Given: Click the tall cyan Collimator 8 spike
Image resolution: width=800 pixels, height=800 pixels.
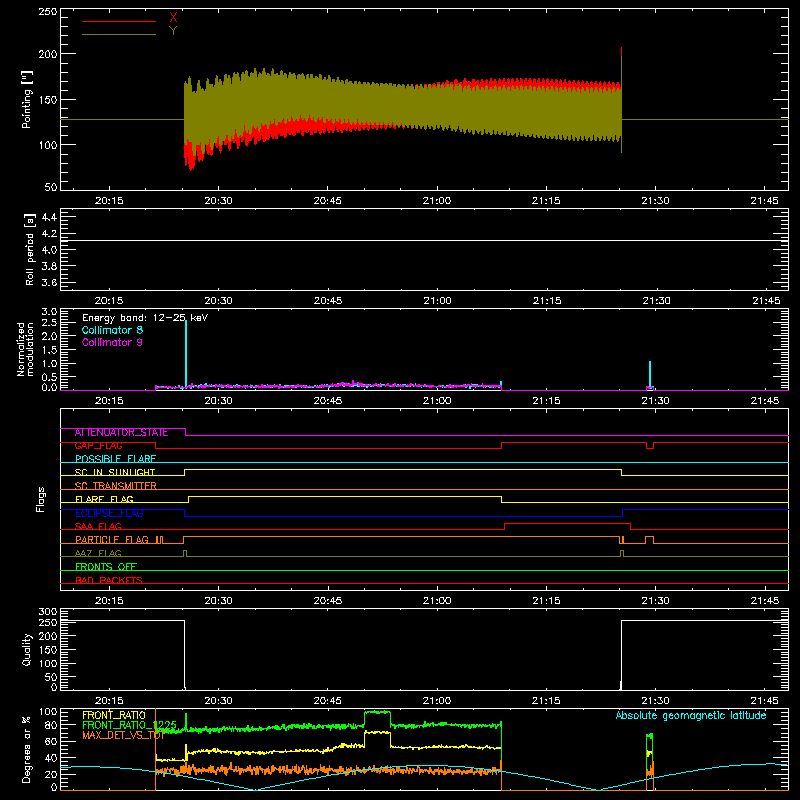Looking at the screenshot, I should tap(186, 352).
